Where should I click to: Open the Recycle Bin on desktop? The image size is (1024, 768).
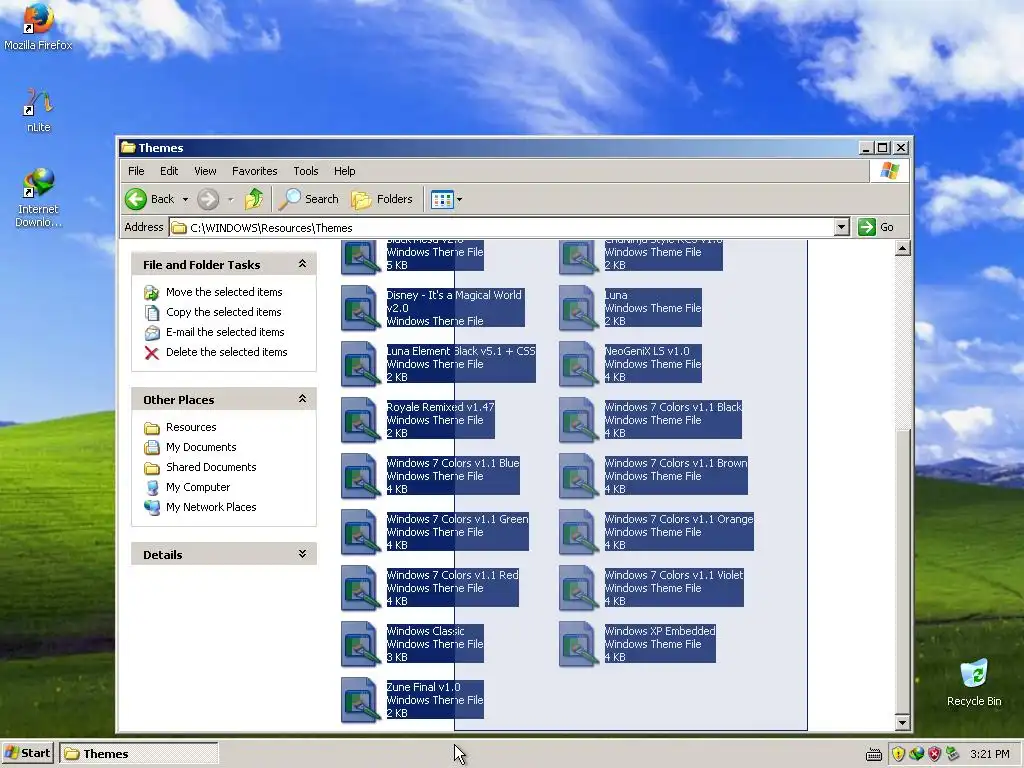tap(974, 682)
